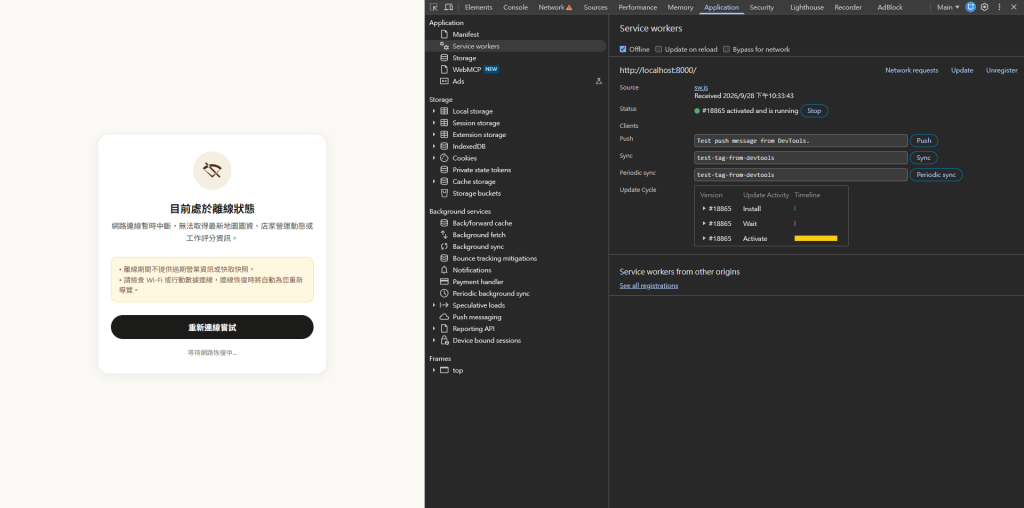
Task: Expand the Session storage tree node
Action: click(434, 123)
